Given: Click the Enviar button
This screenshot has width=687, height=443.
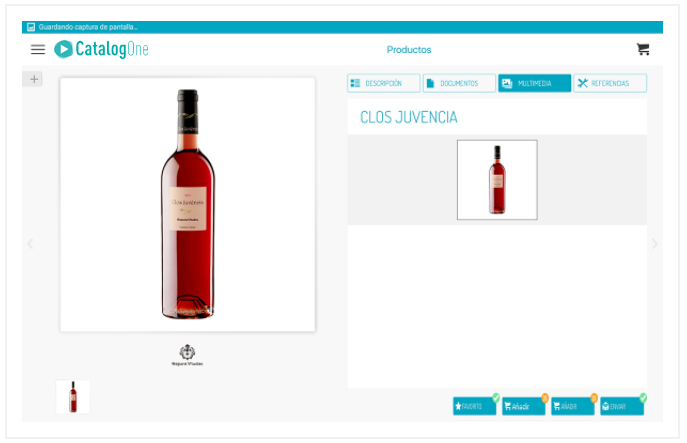Looking at the screenshot, I should tap(622, 406).
